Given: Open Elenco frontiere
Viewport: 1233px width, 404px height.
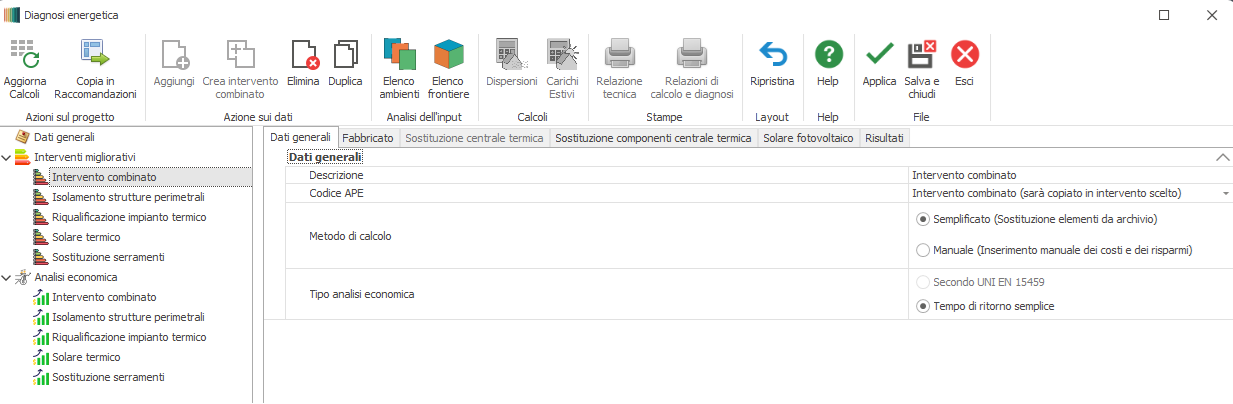Looking at the screenshot, I should (448, 54).
